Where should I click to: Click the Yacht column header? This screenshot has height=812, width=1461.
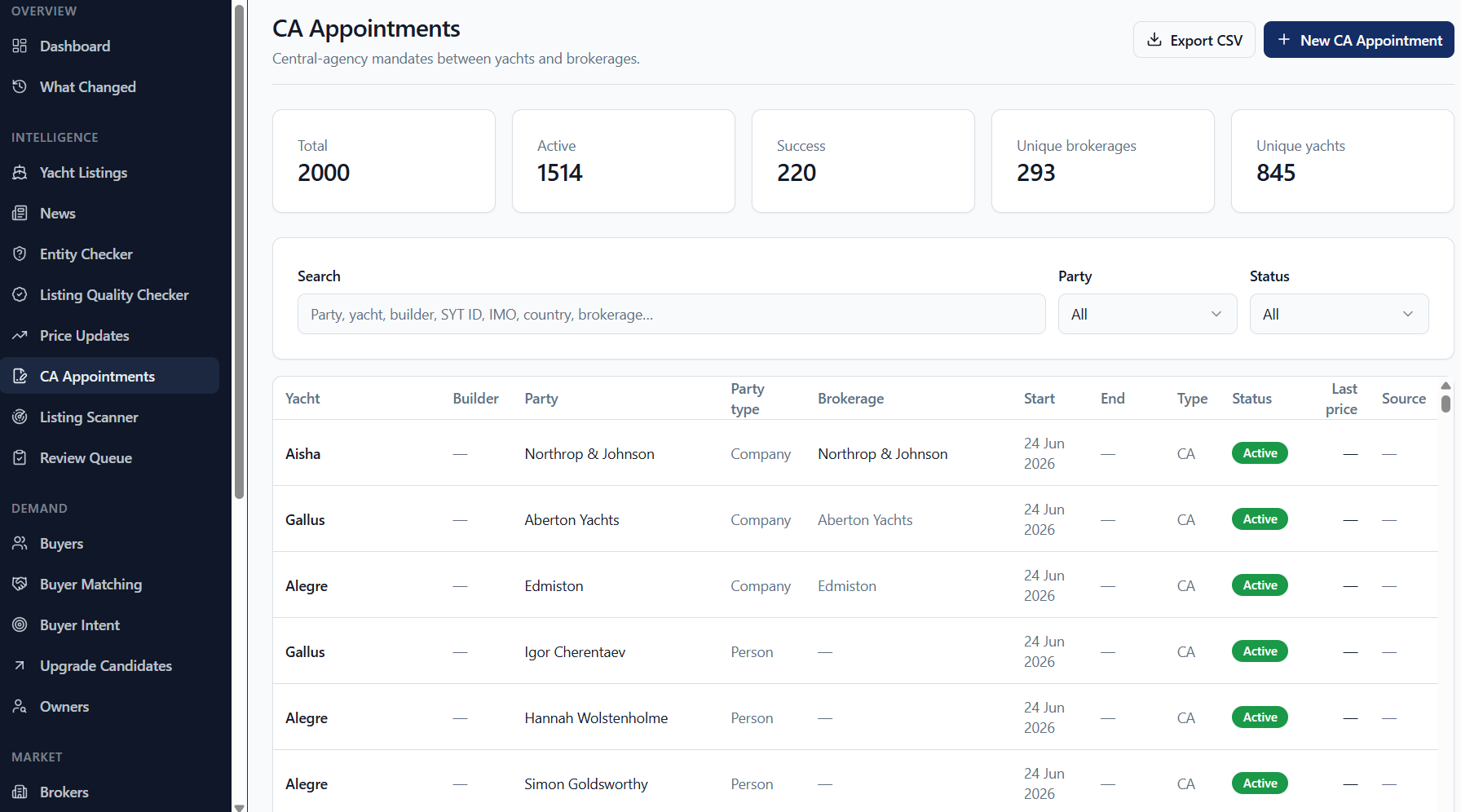pos(302,399)
